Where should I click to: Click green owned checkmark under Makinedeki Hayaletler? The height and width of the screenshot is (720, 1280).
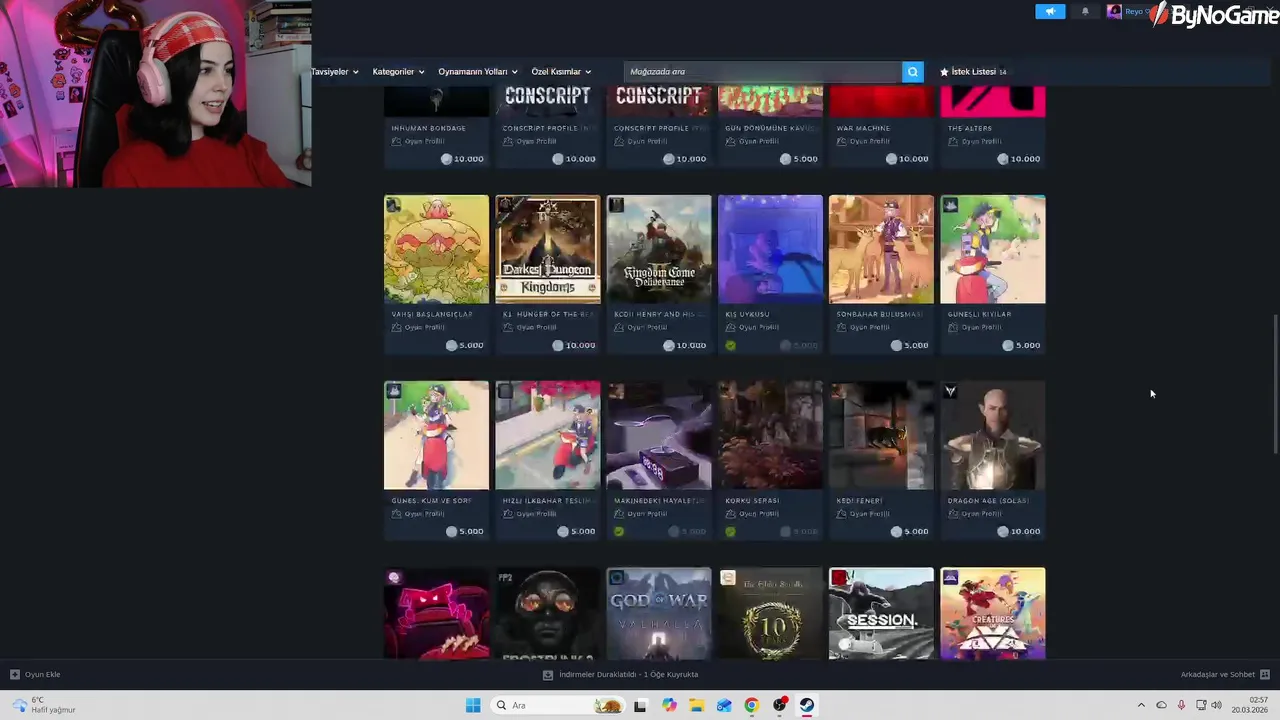coord(619,532)
